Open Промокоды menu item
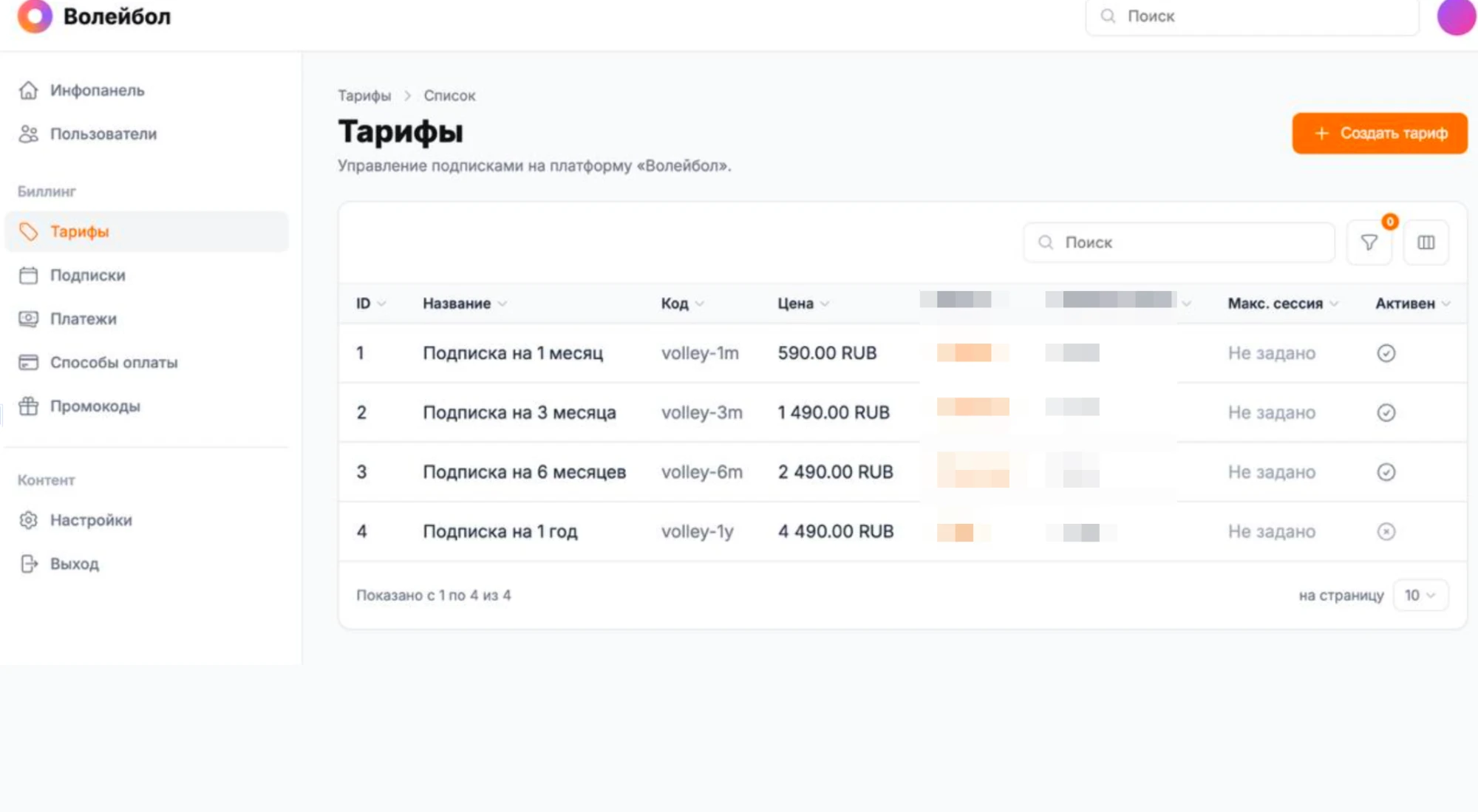Screen dimensions: 1478x812 click(x=146, y=406)
